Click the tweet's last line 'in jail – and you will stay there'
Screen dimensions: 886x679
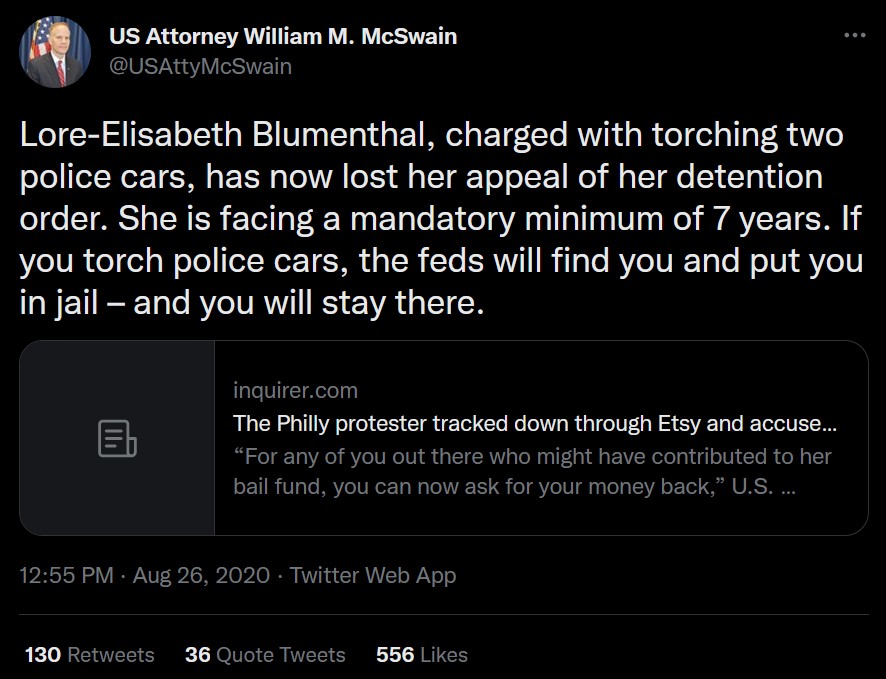pyautogui.click(x=252, y=303)
